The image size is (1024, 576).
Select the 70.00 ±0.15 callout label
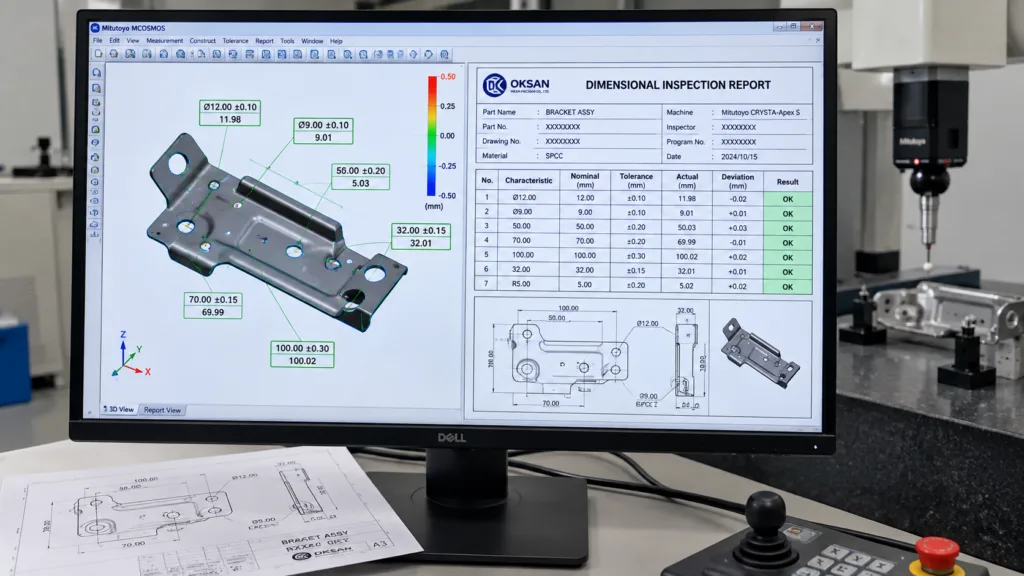[x=213, y=306]
